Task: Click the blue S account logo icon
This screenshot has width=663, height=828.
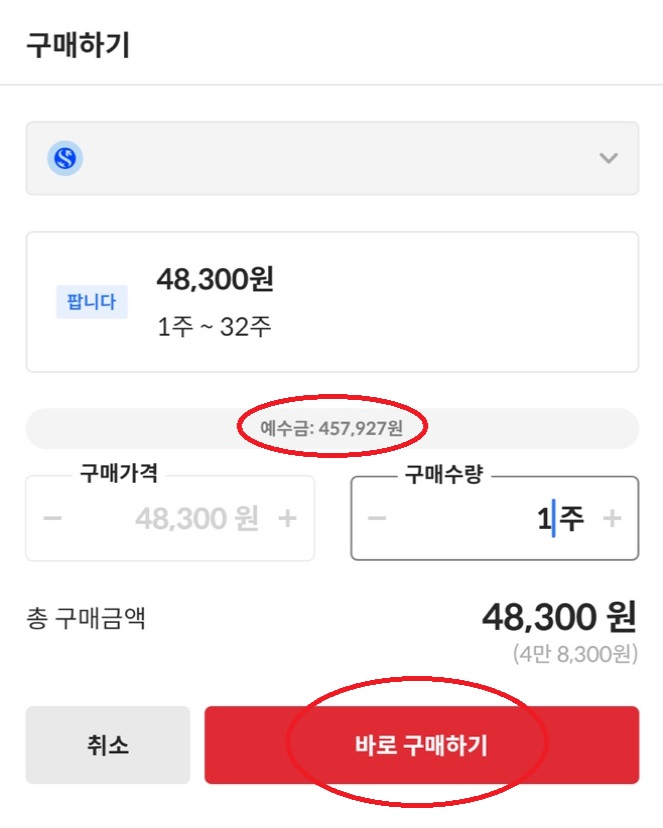Action: pos(65,158)
